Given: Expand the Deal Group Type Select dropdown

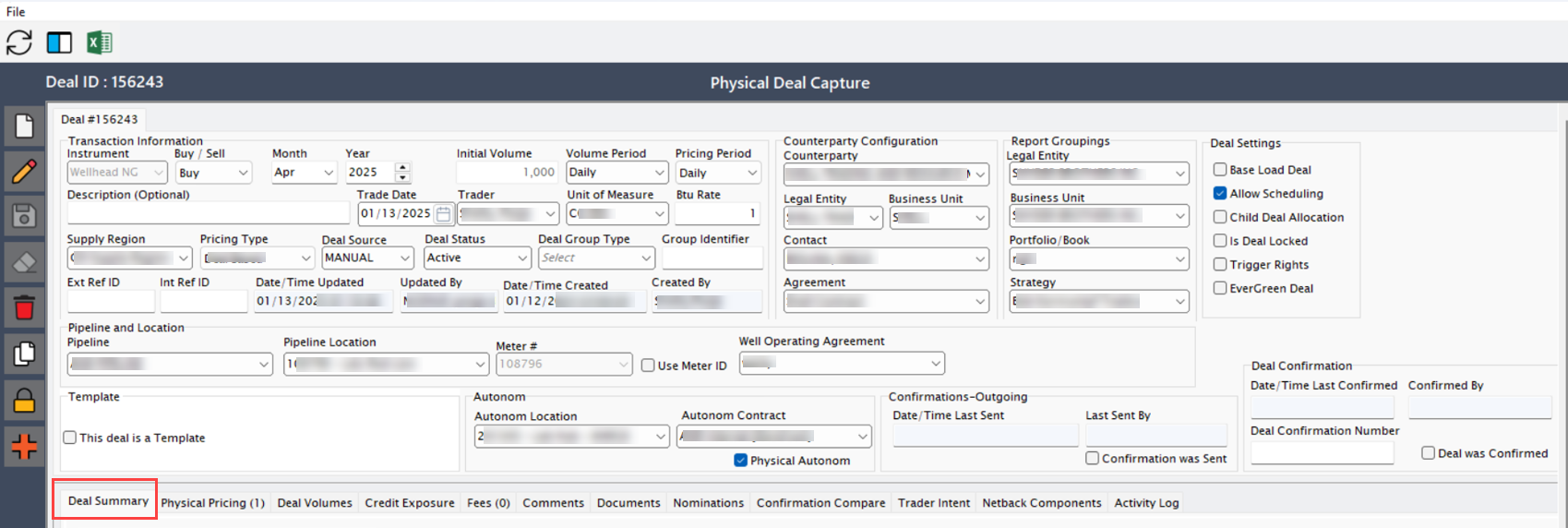Looking at the screenshot, I should [596, 258].
